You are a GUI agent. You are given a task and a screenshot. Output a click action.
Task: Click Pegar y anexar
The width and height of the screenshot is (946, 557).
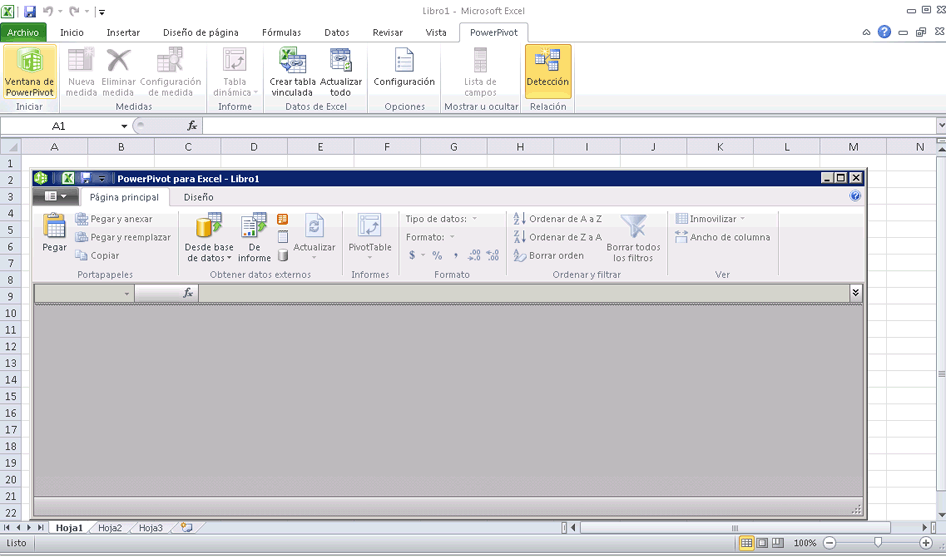[114, 219]
